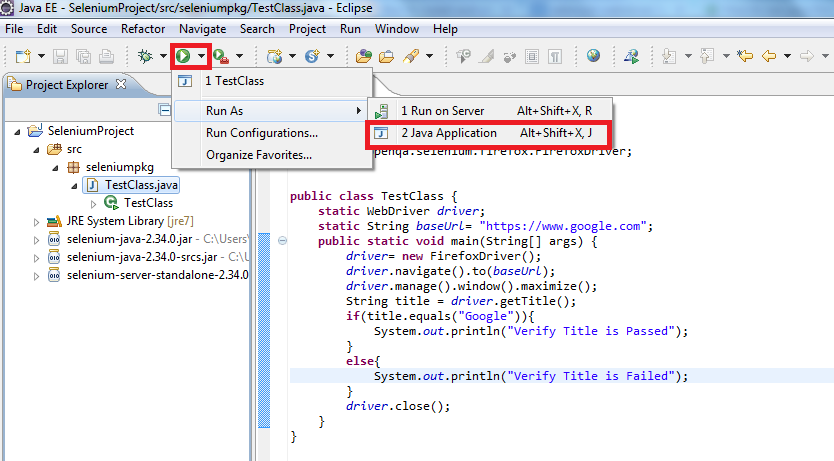
Task: Expand the selenium-server-standalone jar node
Action: point(36,276)
